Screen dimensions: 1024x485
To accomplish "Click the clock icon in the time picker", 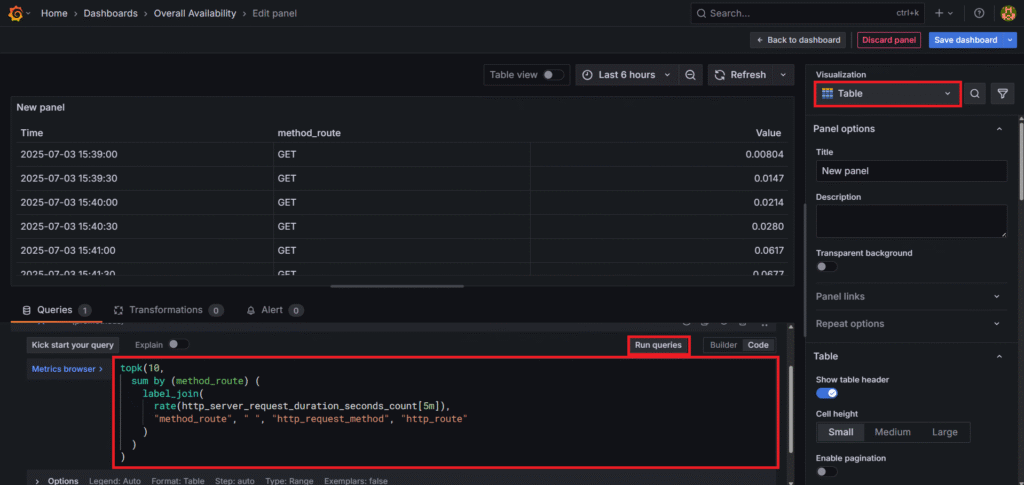I will pyautogui.click(x=587, y=75).
